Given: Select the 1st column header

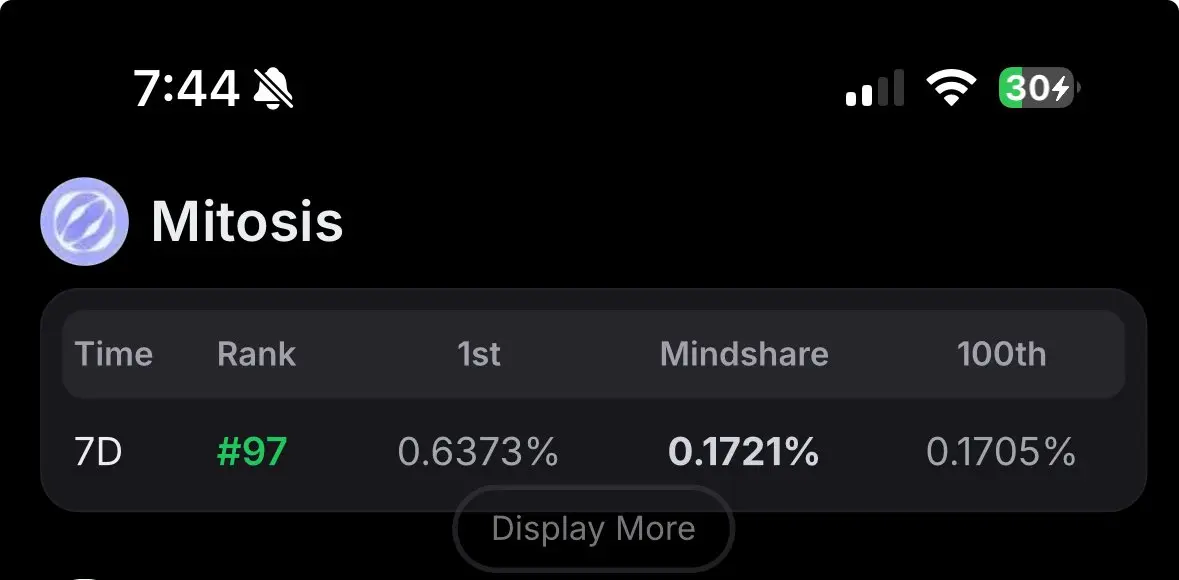Looking at the screenshot, I should pos(479,354).
